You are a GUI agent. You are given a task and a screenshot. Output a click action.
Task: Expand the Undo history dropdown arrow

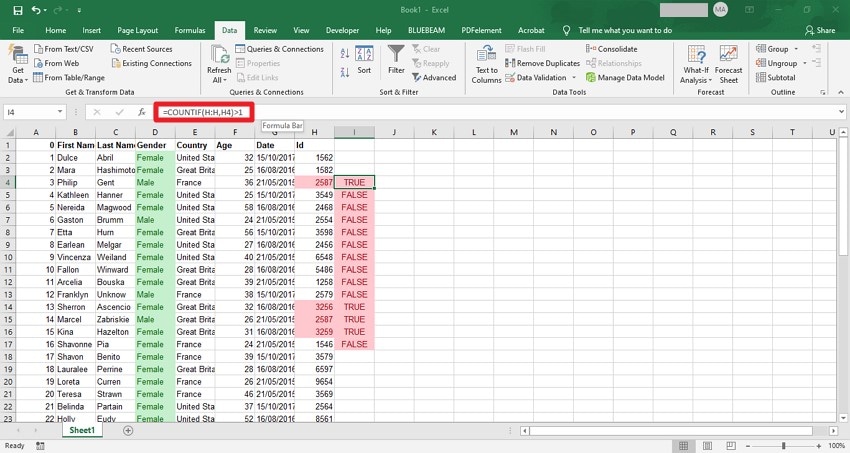click(x=46, y=10)
